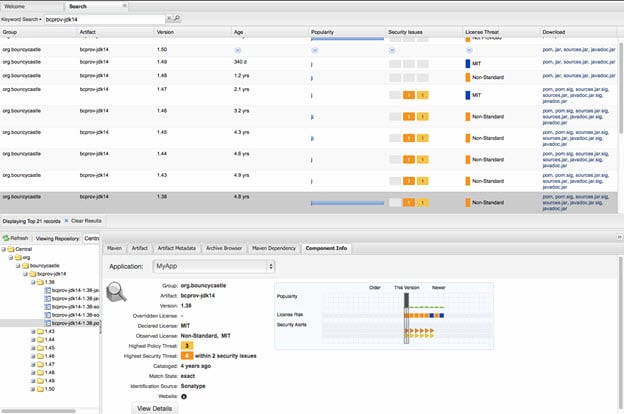
Task: Click the large component magnifier icon
Action: (x=118, y=292)
